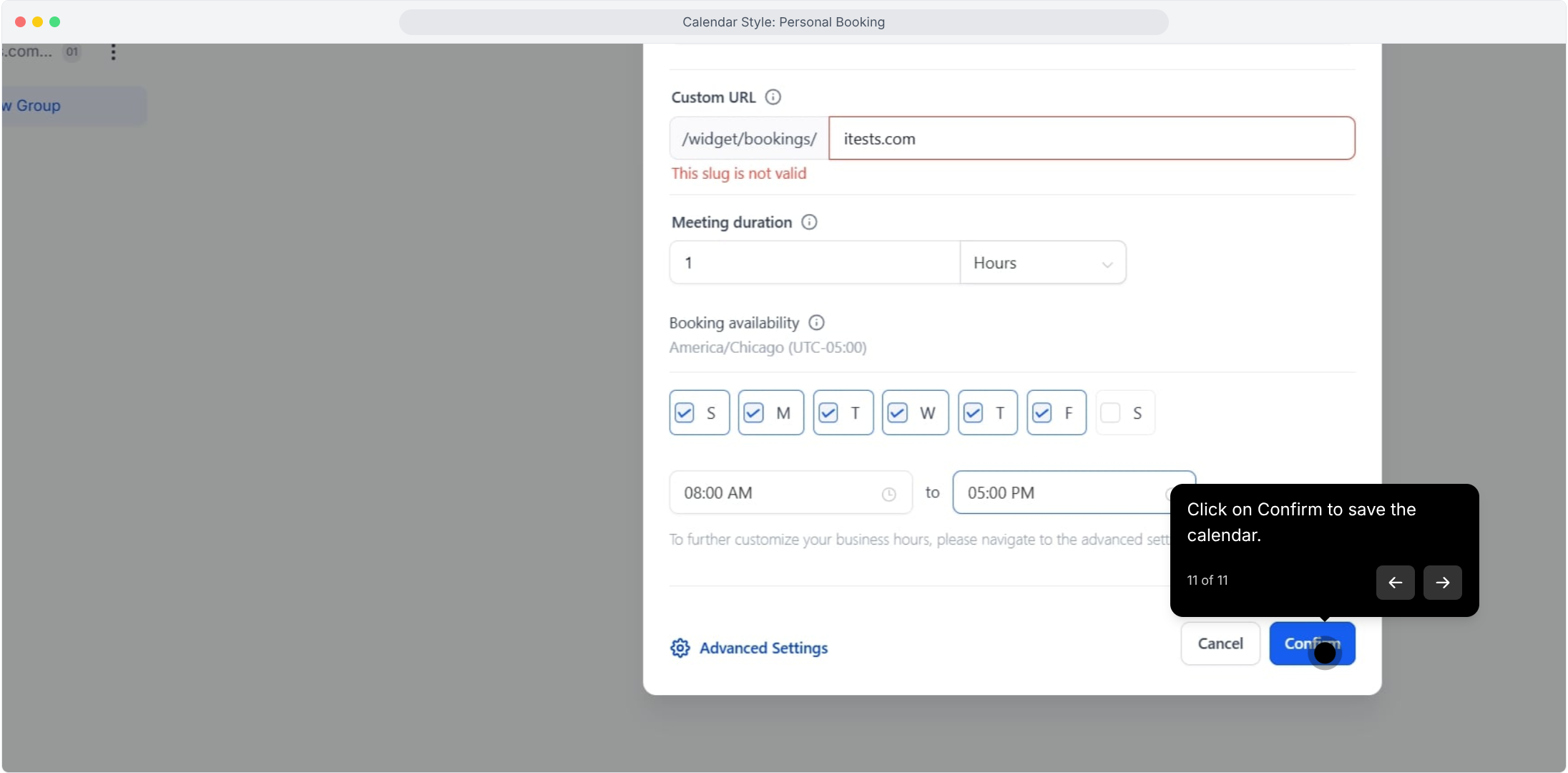Click the custom URL slug input field

click(x=1091, y=139)
